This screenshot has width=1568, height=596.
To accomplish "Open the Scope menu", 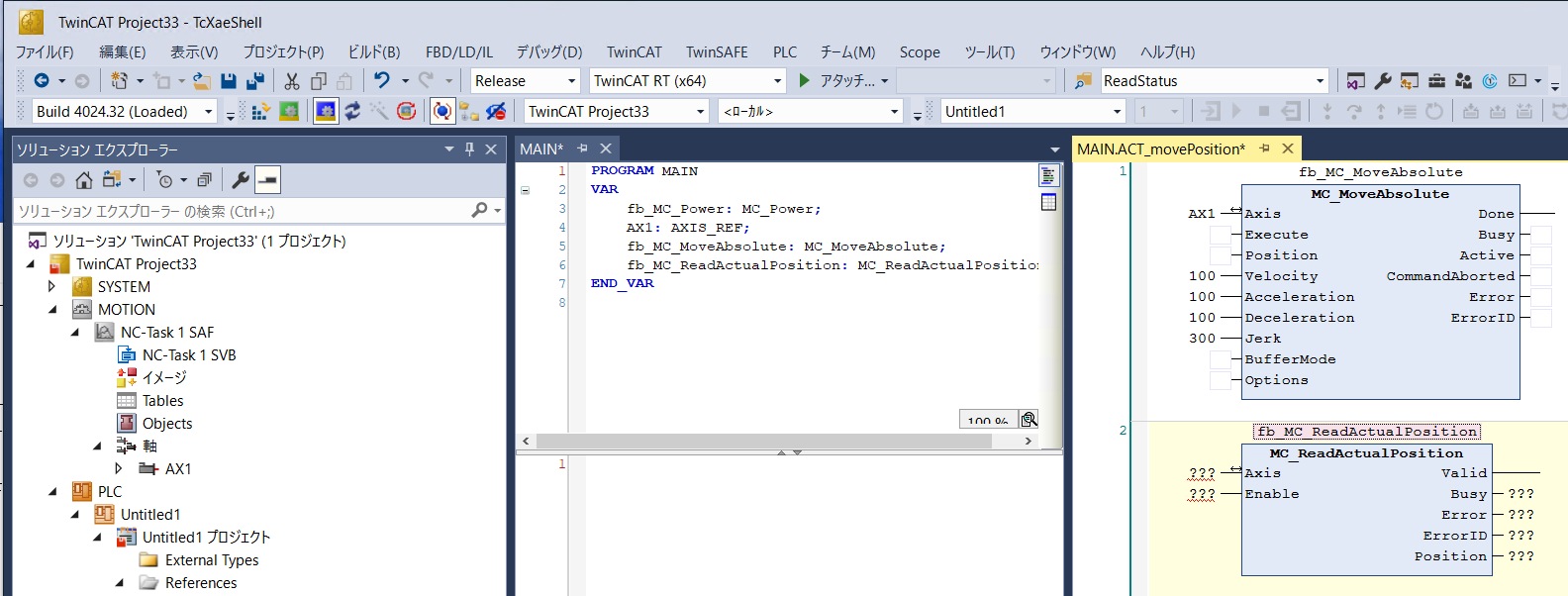I will (x=920, y=51).
